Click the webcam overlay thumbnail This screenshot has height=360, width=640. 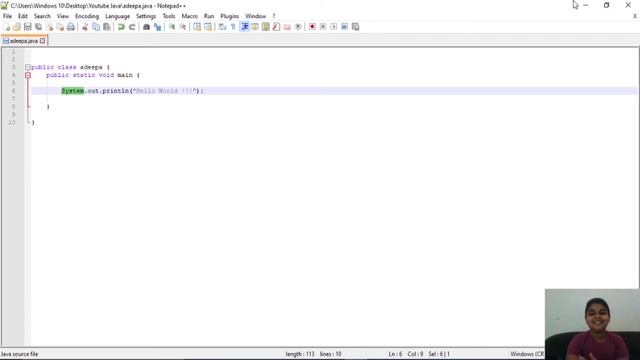click(592, 324)
